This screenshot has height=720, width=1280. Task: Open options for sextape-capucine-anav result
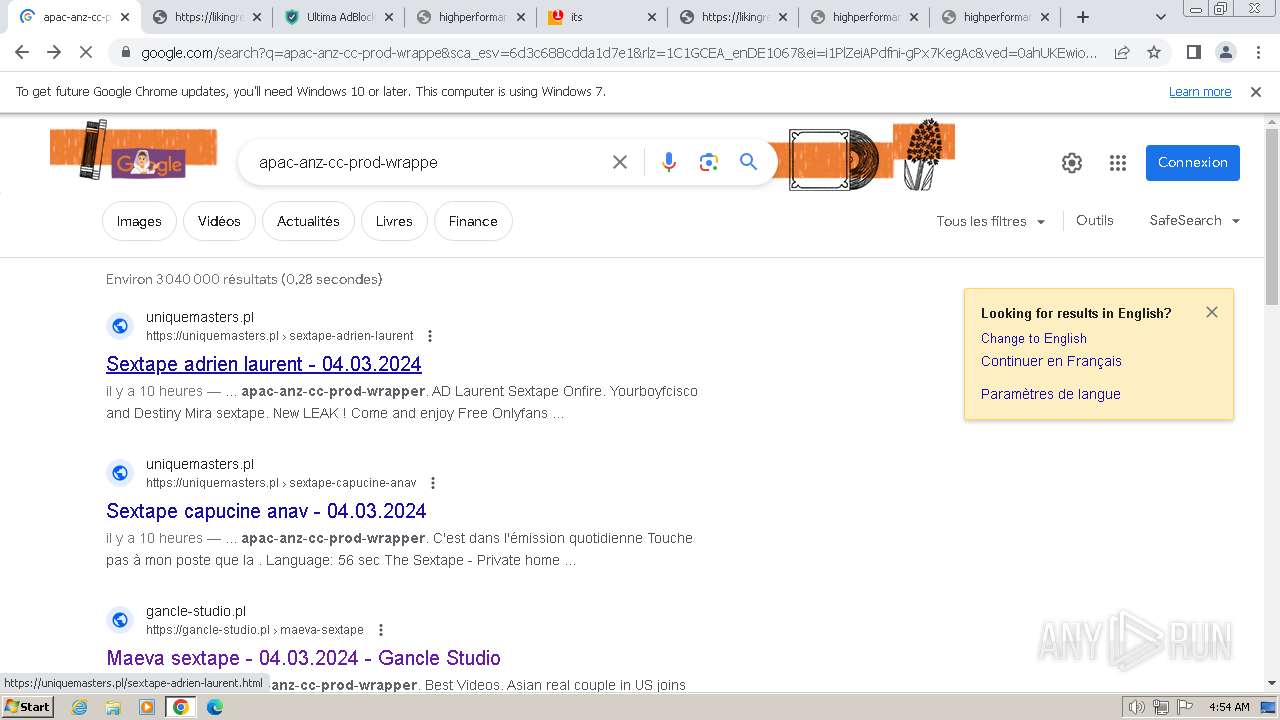click(x=433, y=483)
